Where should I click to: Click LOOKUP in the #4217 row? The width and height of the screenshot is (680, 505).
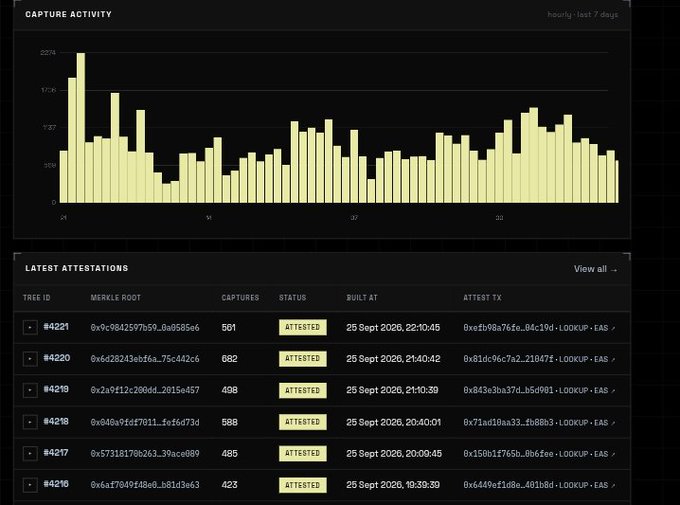tap(573, 454)
